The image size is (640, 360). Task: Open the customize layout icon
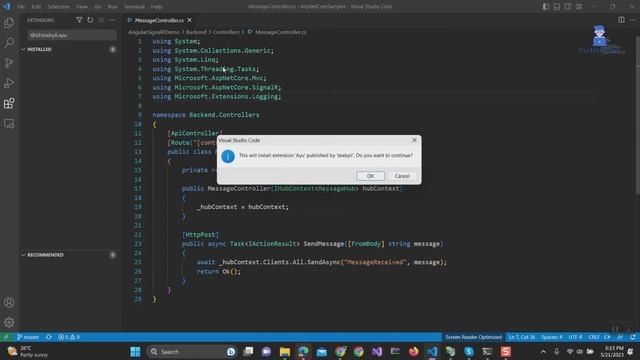[579, 7]
